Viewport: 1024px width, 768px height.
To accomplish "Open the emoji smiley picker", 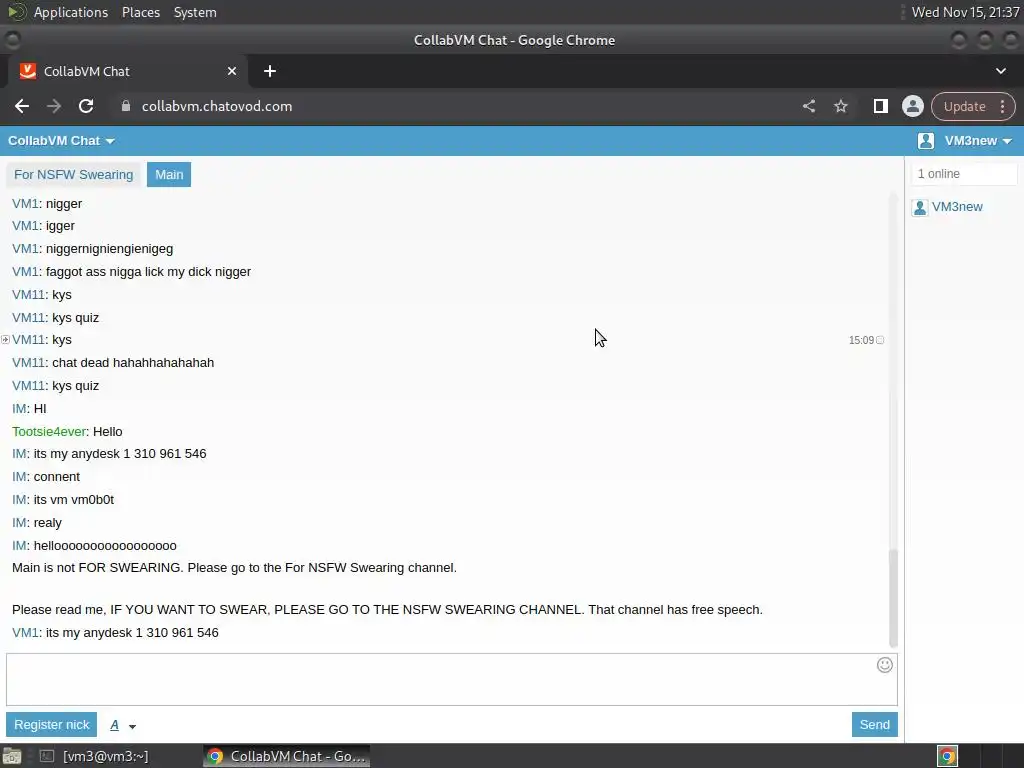I will pyautogui.click(x=884, y=665).
